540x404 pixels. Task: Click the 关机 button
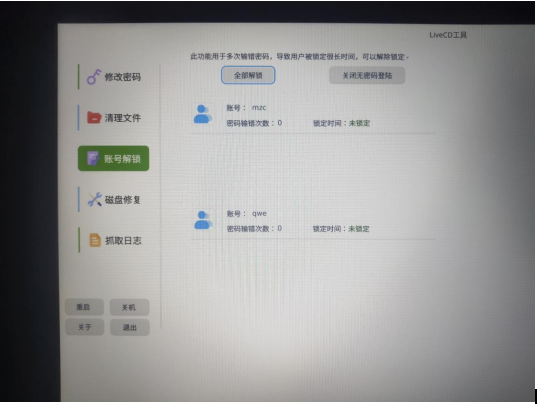click(x=129, y=307)
